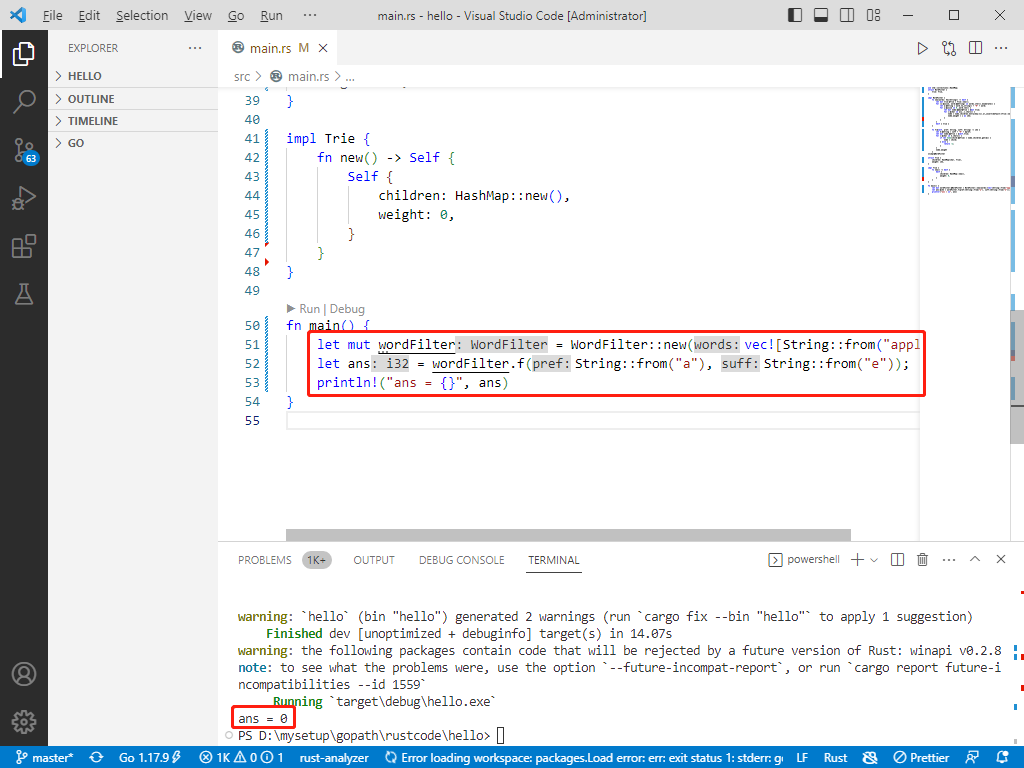The width and height of the screenshot is (1024, 768).
Task: Show more menu bar items ellipsis
Action: point(310,15)
